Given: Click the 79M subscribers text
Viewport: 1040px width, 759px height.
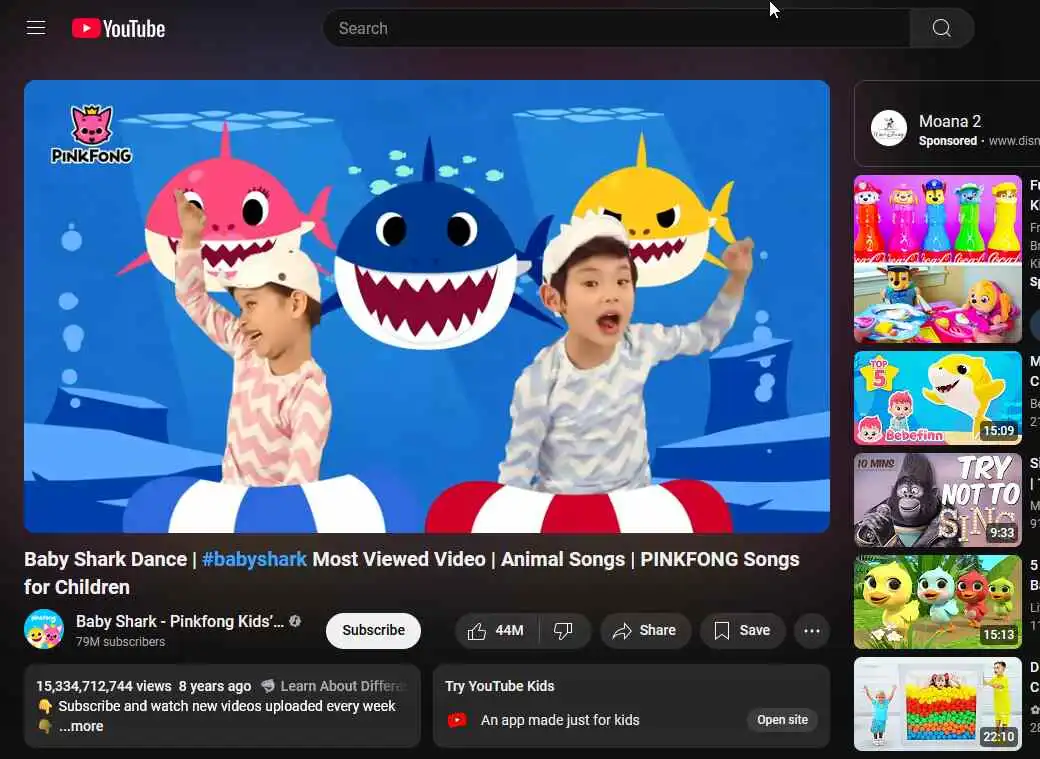Looking at the screenshot, I should (x=120, y=642).
